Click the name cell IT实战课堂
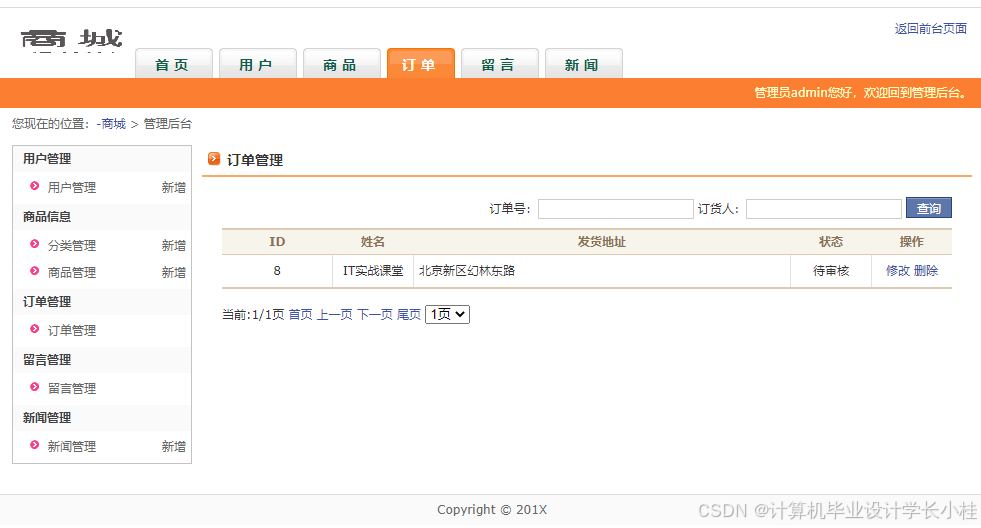Screen dimensions: 981x528 click(x=373, y=271)
